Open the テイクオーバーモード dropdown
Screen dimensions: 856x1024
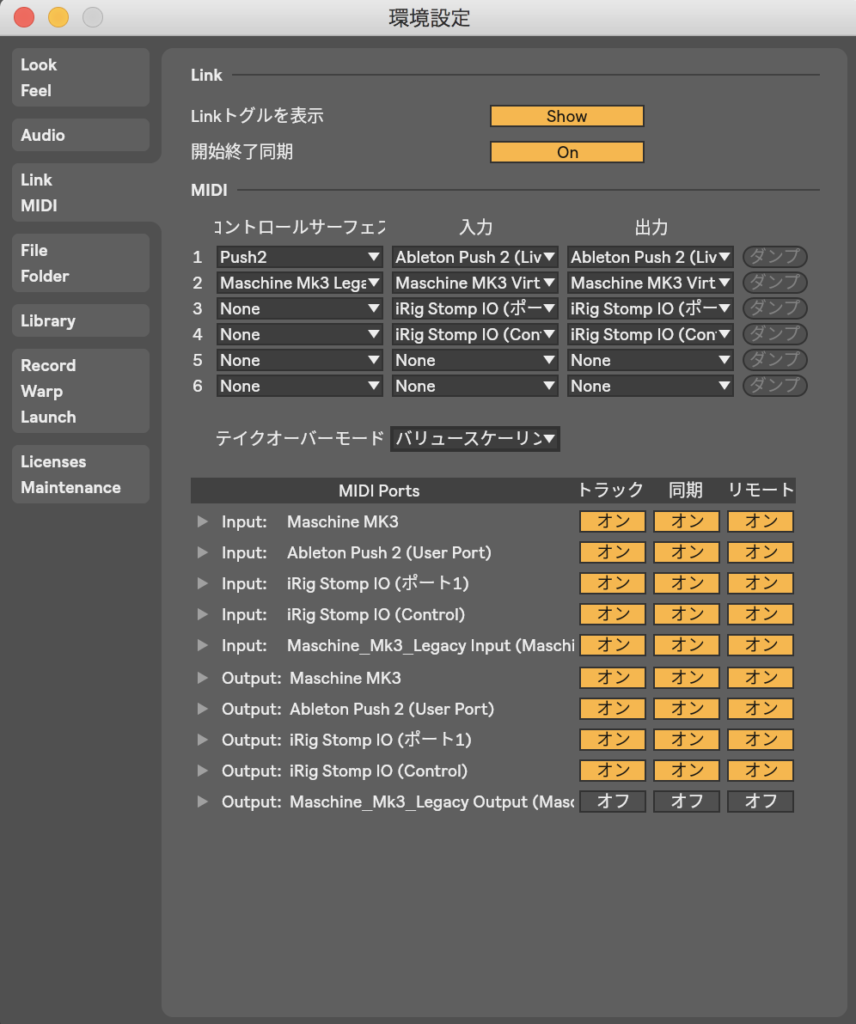(475, 438)
